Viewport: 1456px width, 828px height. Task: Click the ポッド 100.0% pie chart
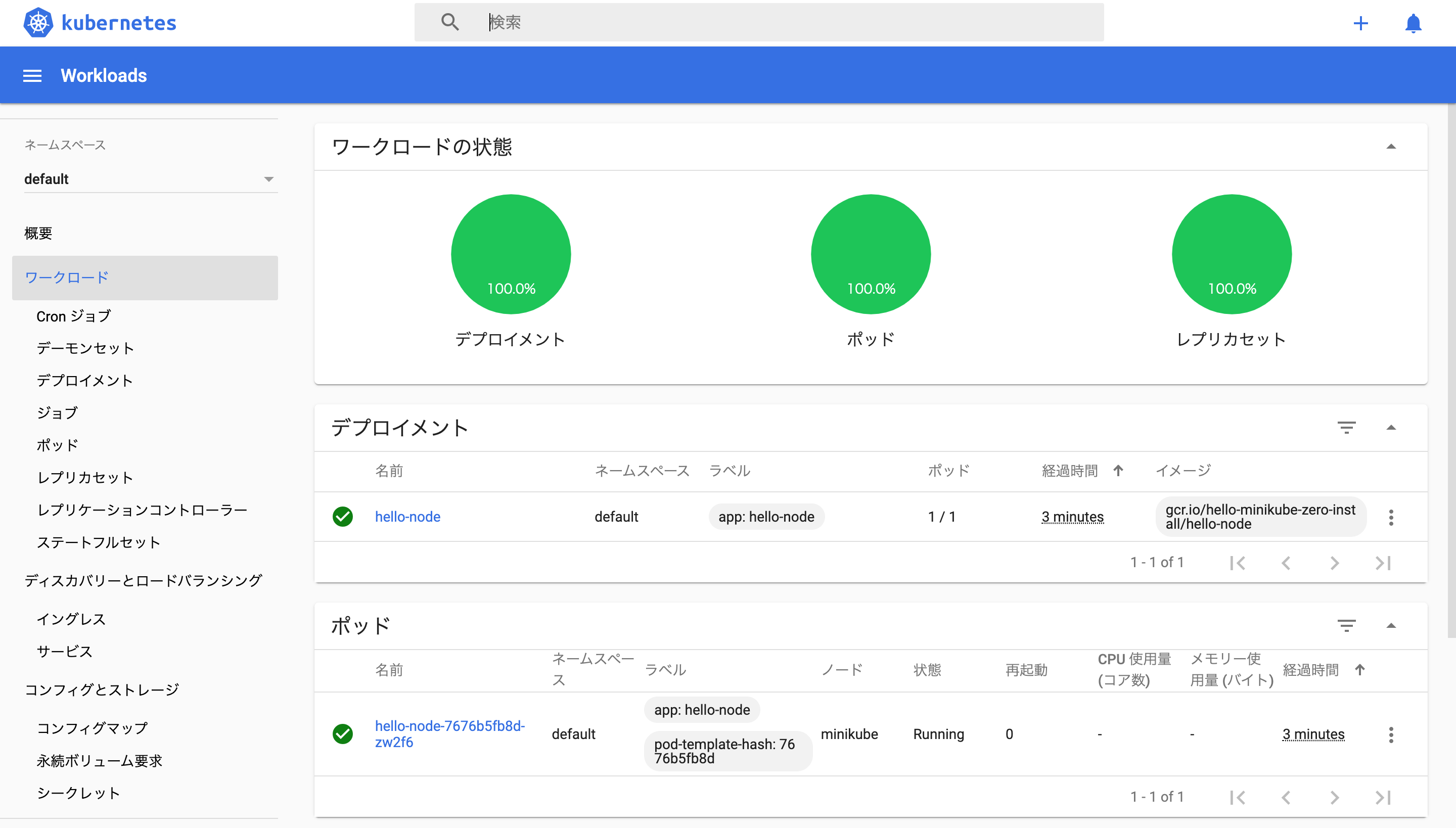[x=871, y=254]
